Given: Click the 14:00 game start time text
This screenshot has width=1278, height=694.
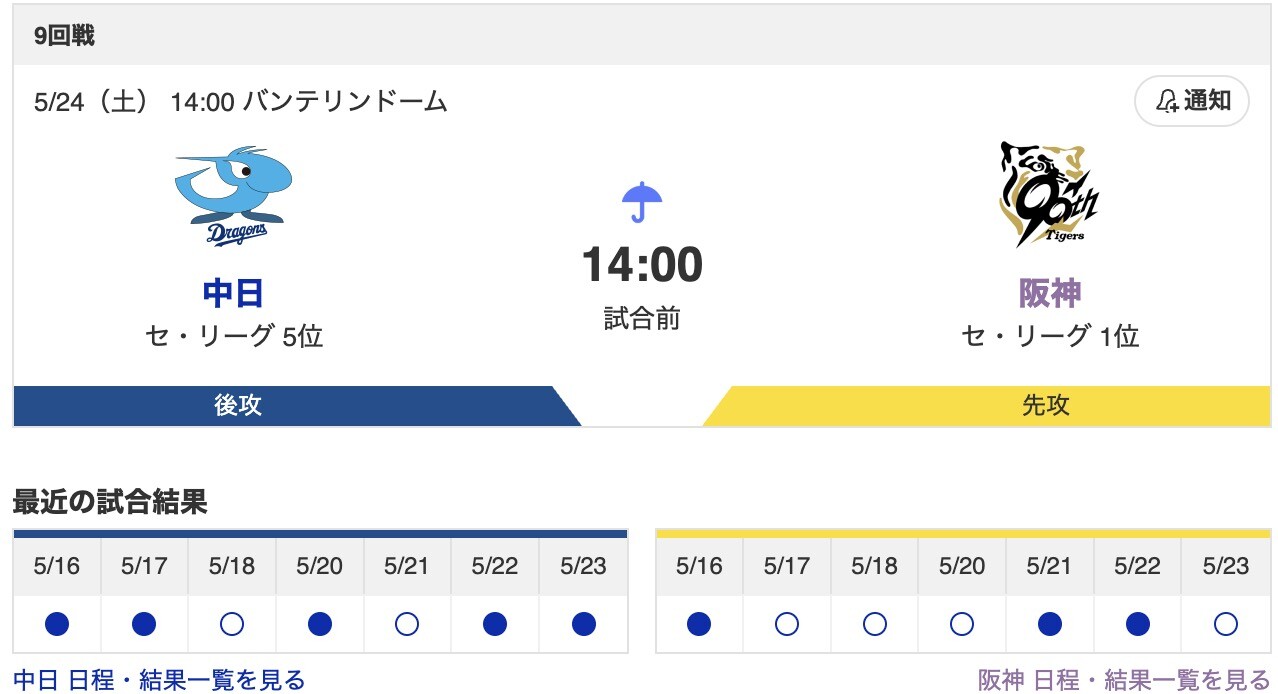Looking at the screenshot, I should (x=640, y=265).
